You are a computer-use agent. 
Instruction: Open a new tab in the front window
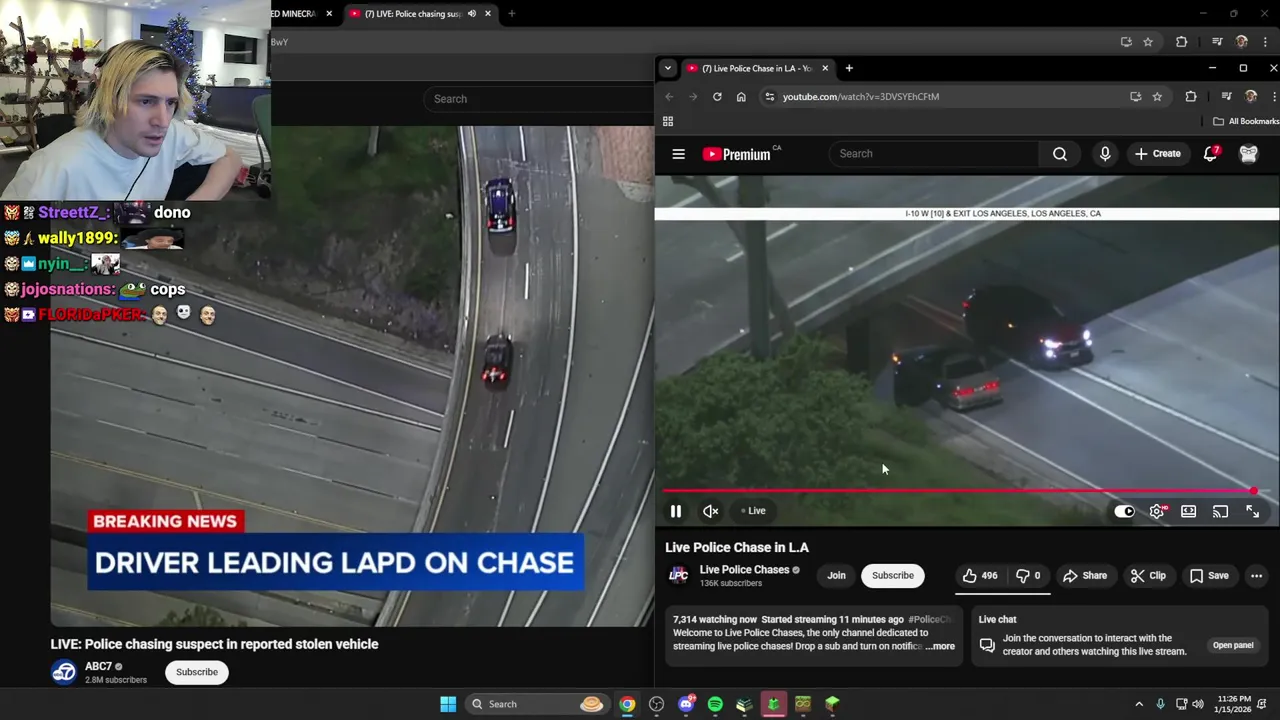[849, 69]
